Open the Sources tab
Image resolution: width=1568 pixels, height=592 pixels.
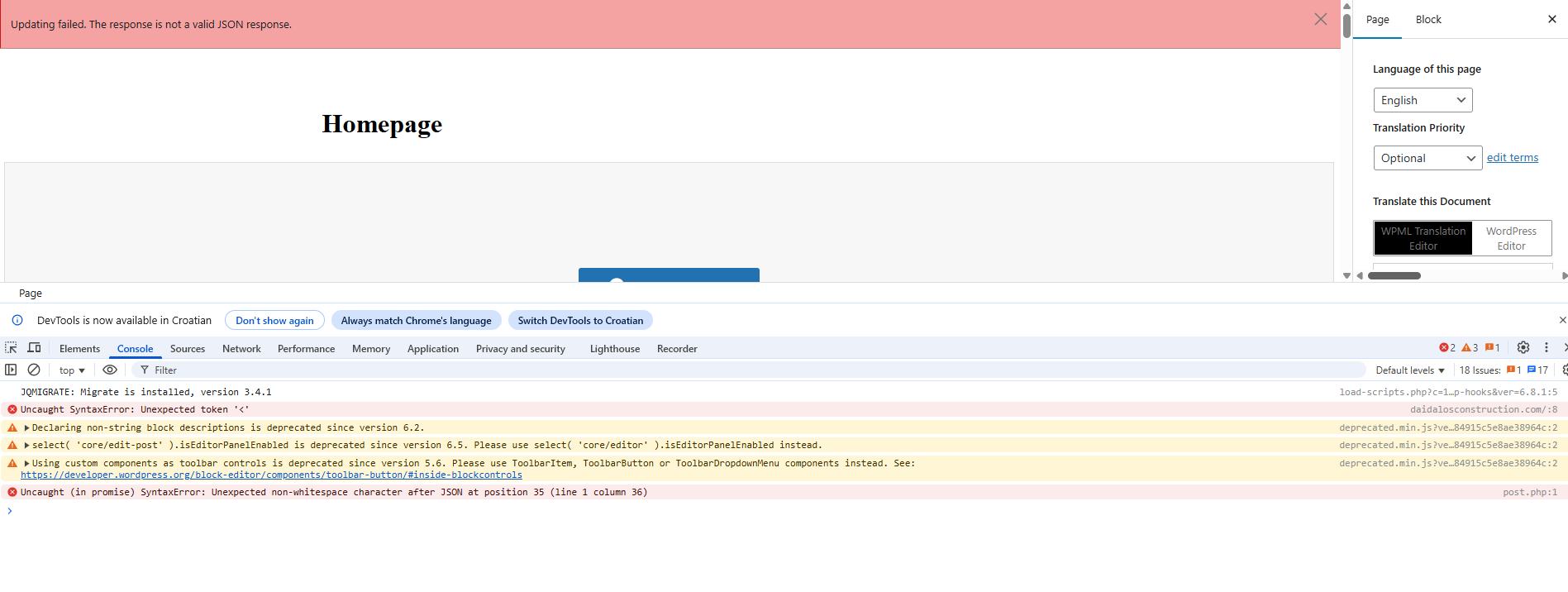[x=188, y=349]
